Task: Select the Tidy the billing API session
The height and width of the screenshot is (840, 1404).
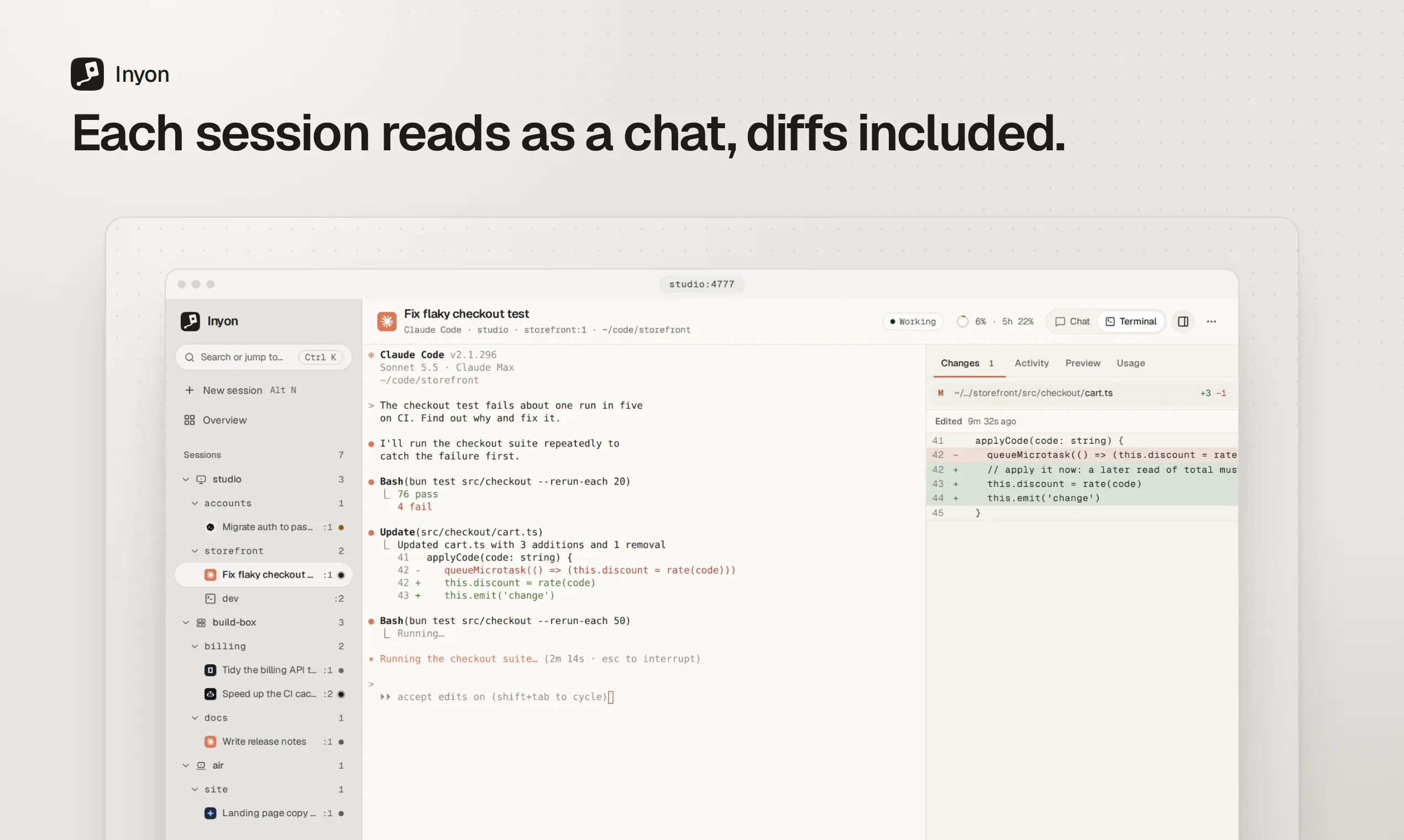Action: point(263,670)
